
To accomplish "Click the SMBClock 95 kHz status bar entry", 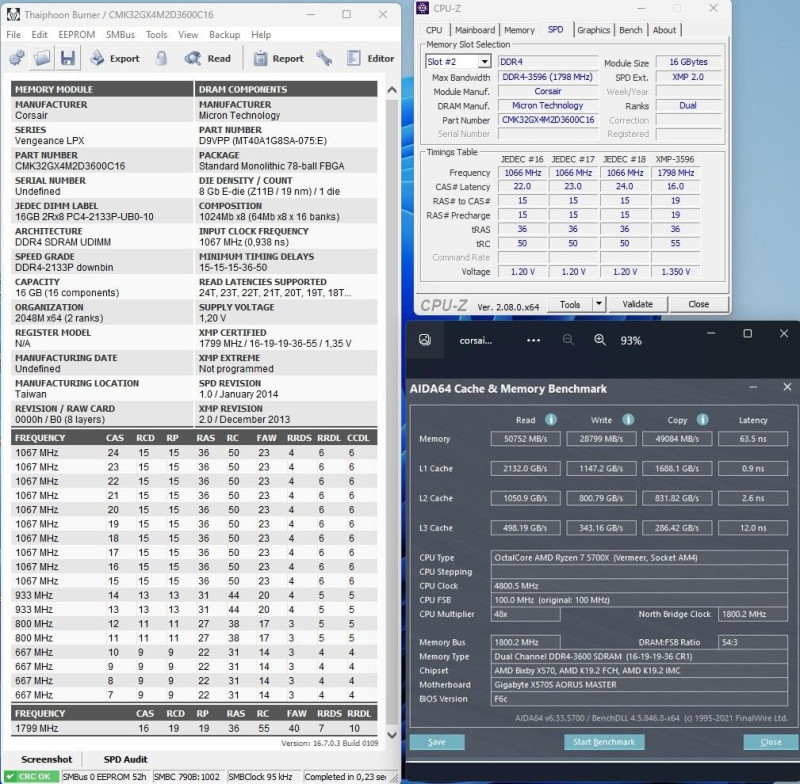I will click(262, 776).
